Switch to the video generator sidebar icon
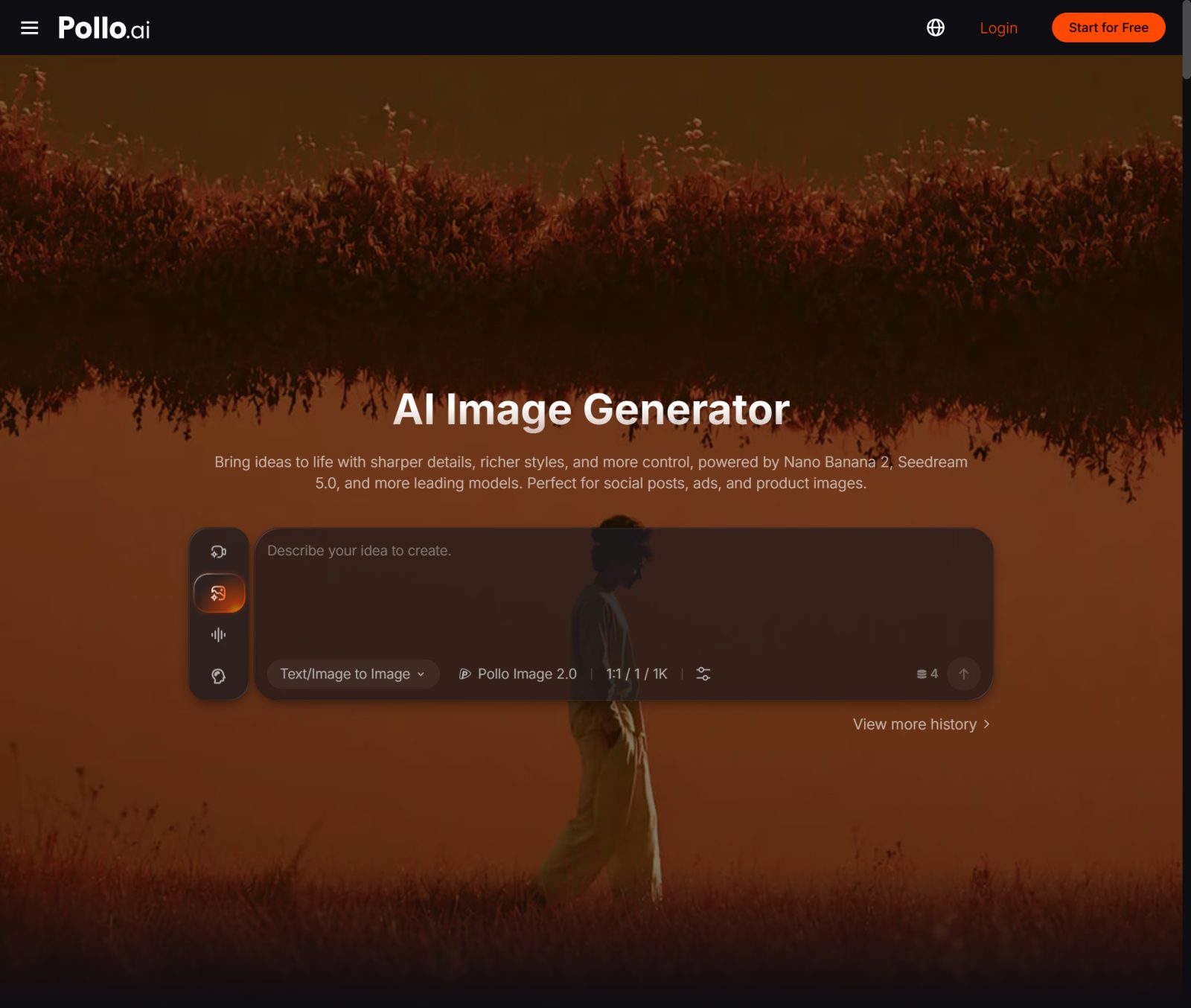1191x1008 pixels. [x=218, y=552]
